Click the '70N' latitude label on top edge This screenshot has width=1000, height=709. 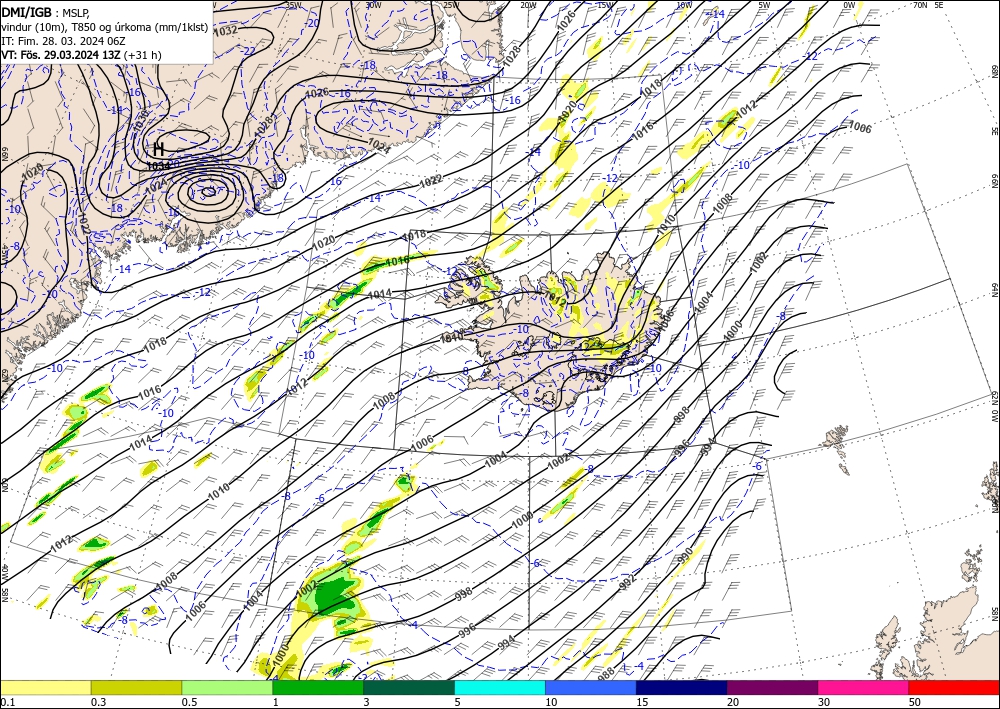[x=920, y=5]
